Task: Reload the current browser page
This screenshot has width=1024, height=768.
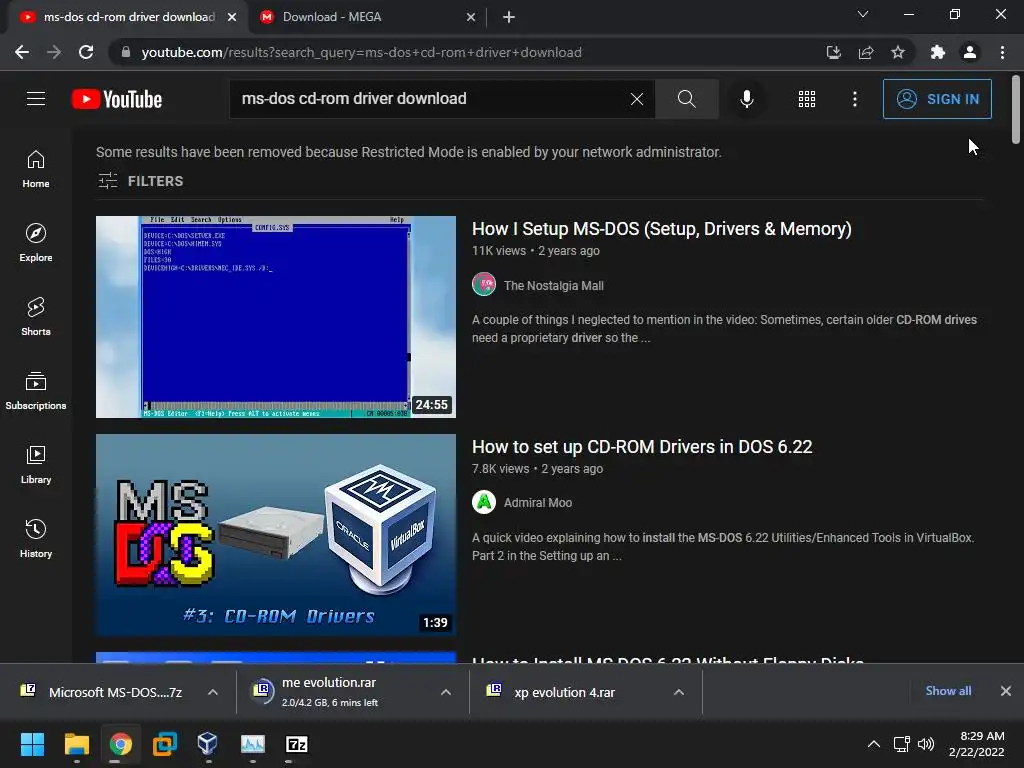Action: (x=86, y=52)
